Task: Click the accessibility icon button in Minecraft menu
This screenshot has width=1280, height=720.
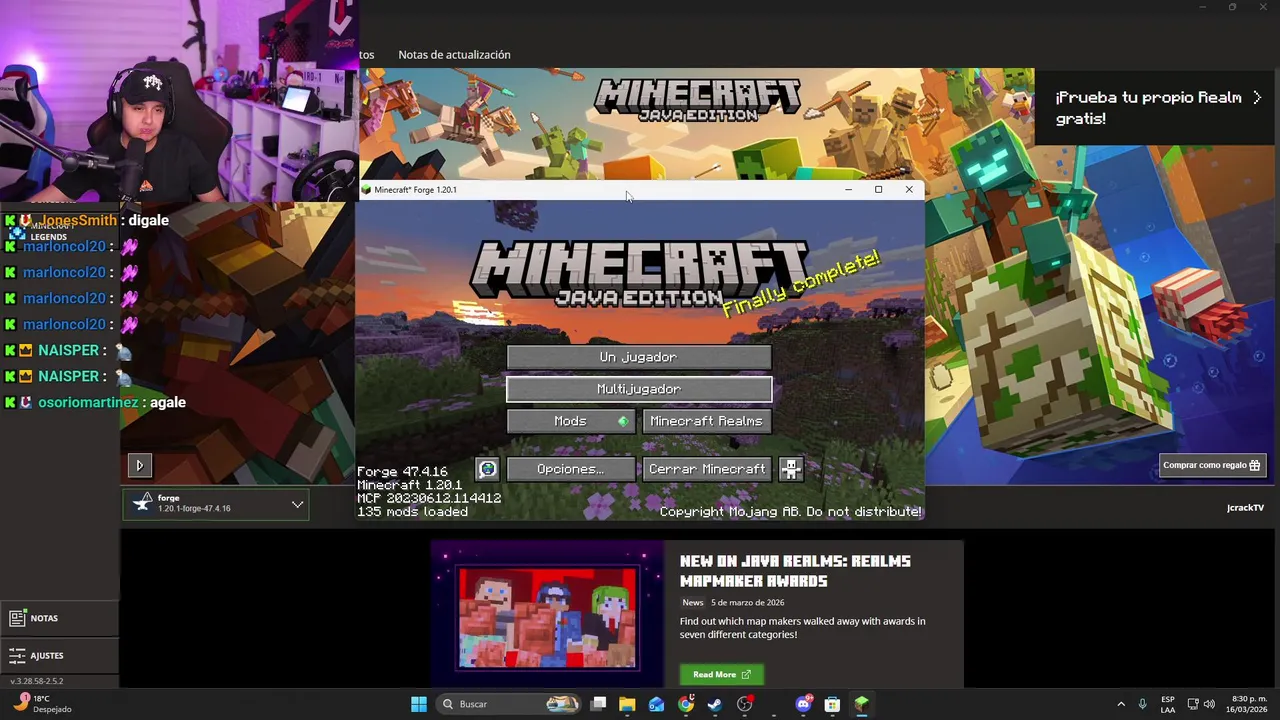Action: tap(791, 469)
